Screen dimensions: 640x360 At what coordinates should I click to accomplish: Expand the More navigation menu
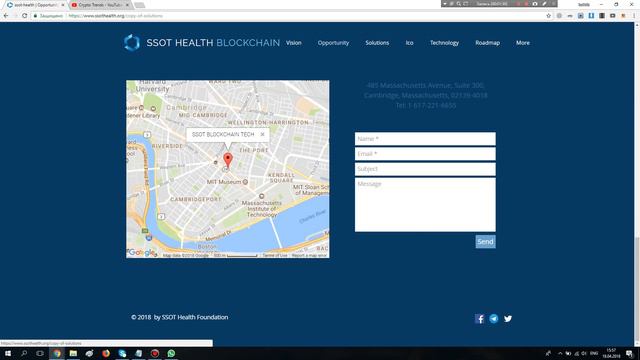tap(522, 43)
